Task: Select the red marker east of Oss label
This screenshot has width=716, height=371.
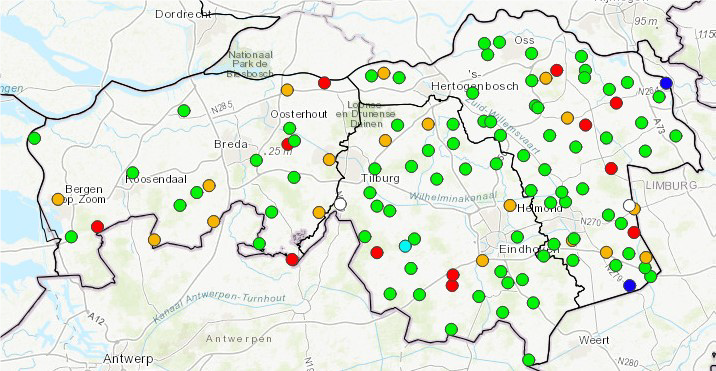Action: tap(557, 70)
